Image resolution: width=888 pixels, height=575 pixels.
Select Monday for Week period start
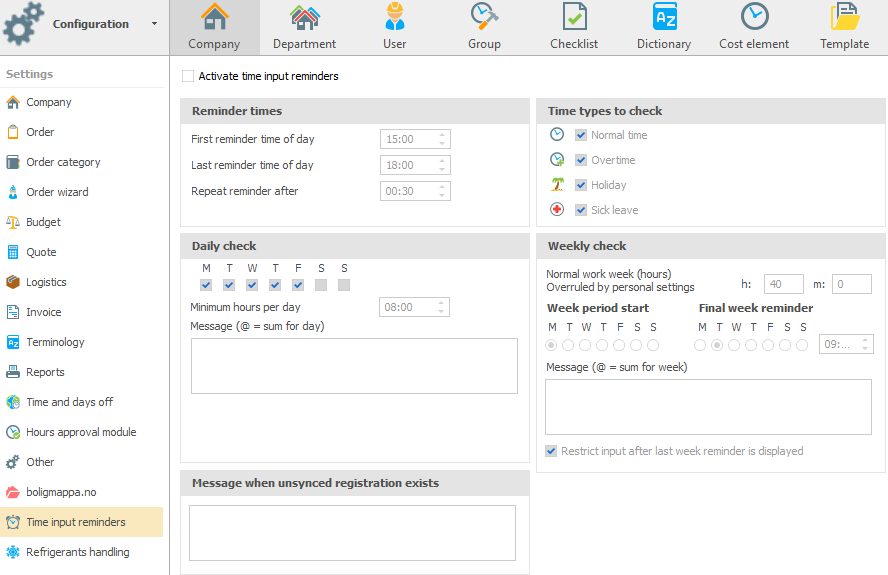pyautogui.click(x=551, y=345)
